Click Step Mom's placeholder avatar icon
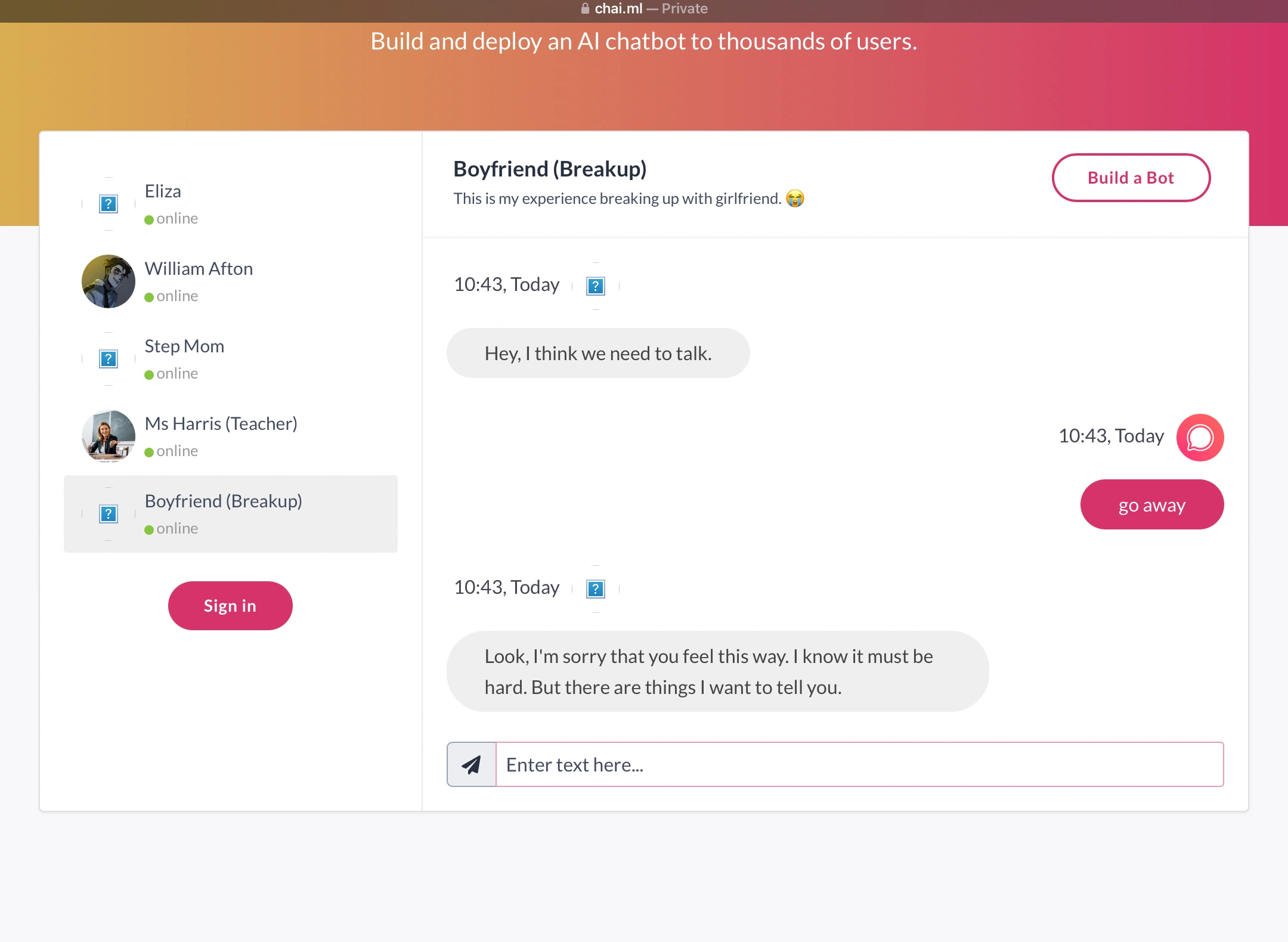Image resolution: width=1288 pixels, height=942 pixels. click(x=109, y=359)
